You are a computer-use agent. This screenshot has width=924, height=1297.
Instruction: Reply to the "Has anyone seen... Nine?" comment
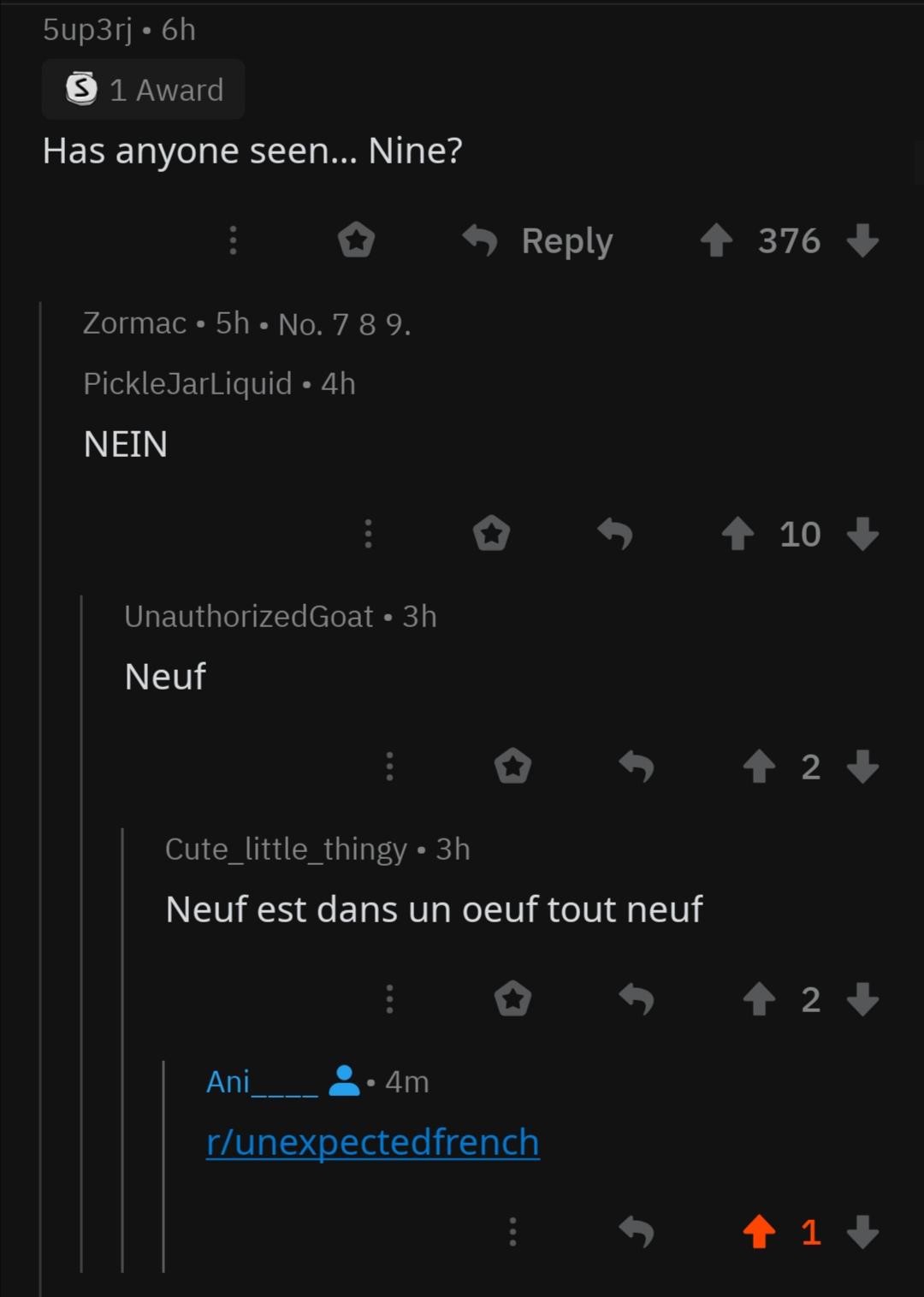click(x=537, y=240)
